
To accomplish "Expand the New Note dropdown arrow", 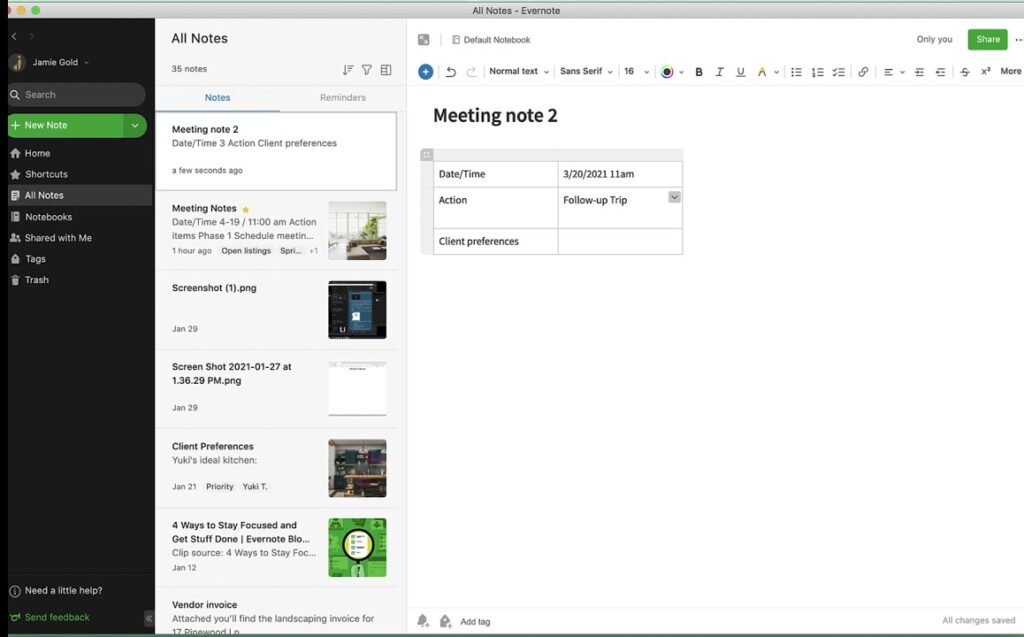I will pos(134,125).
